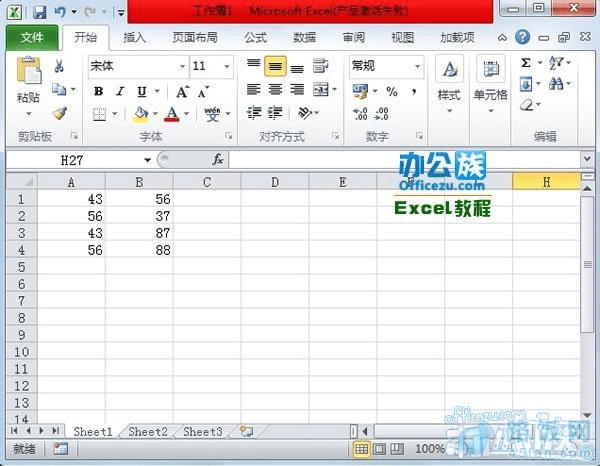This screenshot has height=466, width=600.
Task: Toggle Align Text Left
Action: click(x=253, y=90)
